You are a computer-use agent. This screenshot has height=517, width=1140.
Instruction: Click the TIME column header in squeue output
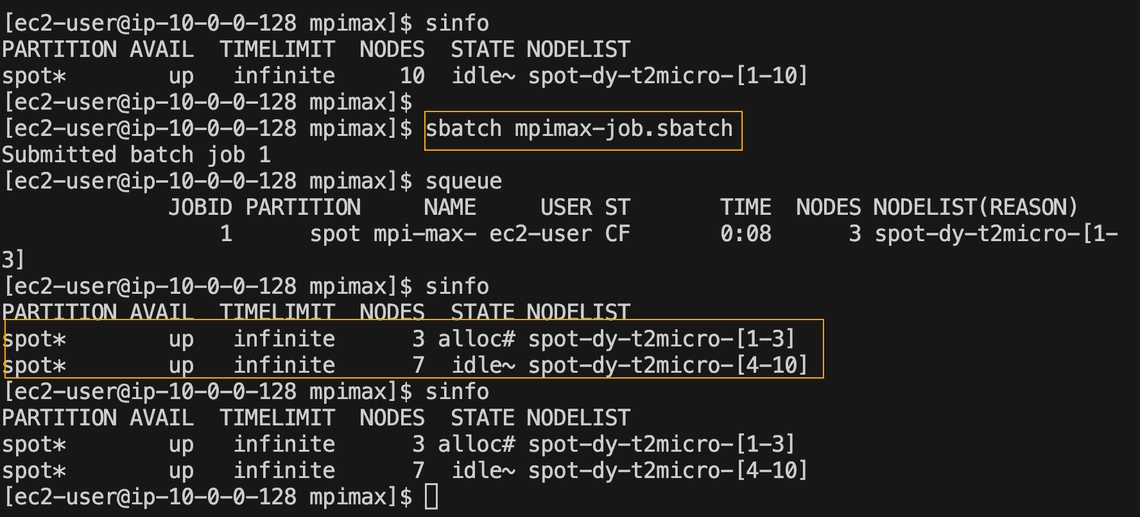[x=745, y=207]
